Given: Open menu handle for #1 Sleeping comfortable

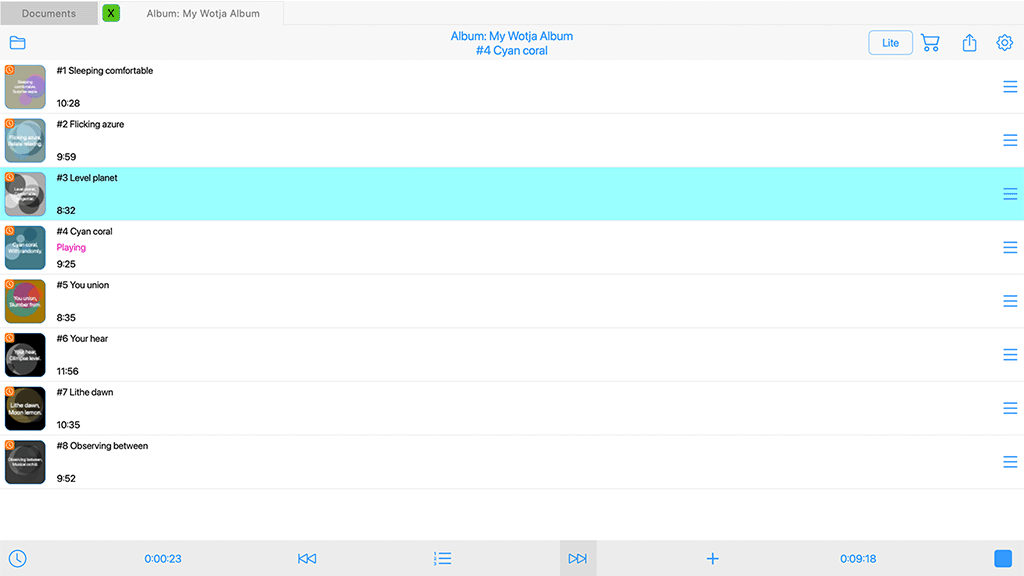Looking at the screenshot, I should coord(1010,87).
